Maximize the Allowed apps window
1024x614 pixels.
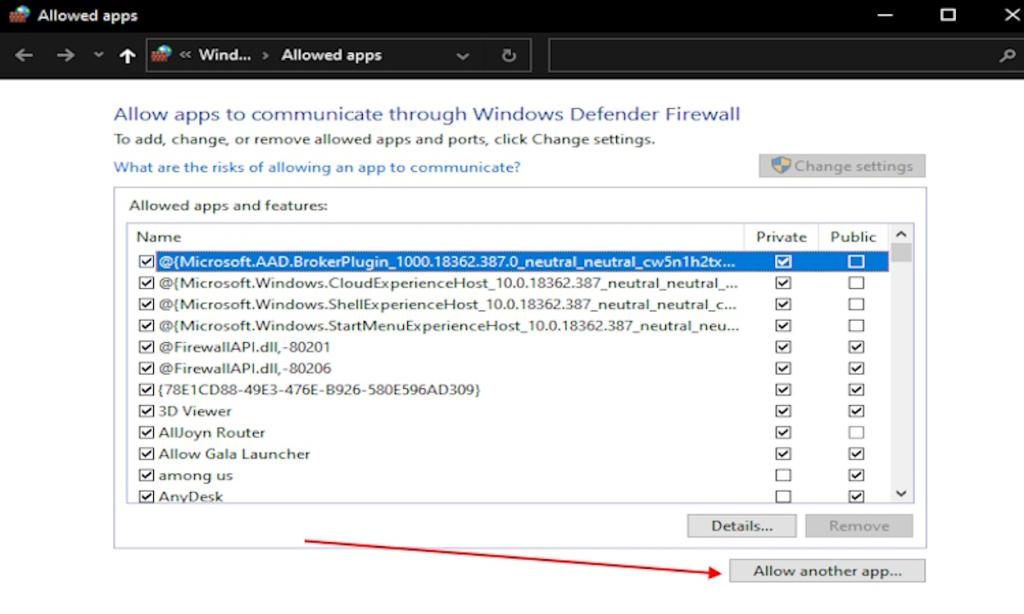948,15
